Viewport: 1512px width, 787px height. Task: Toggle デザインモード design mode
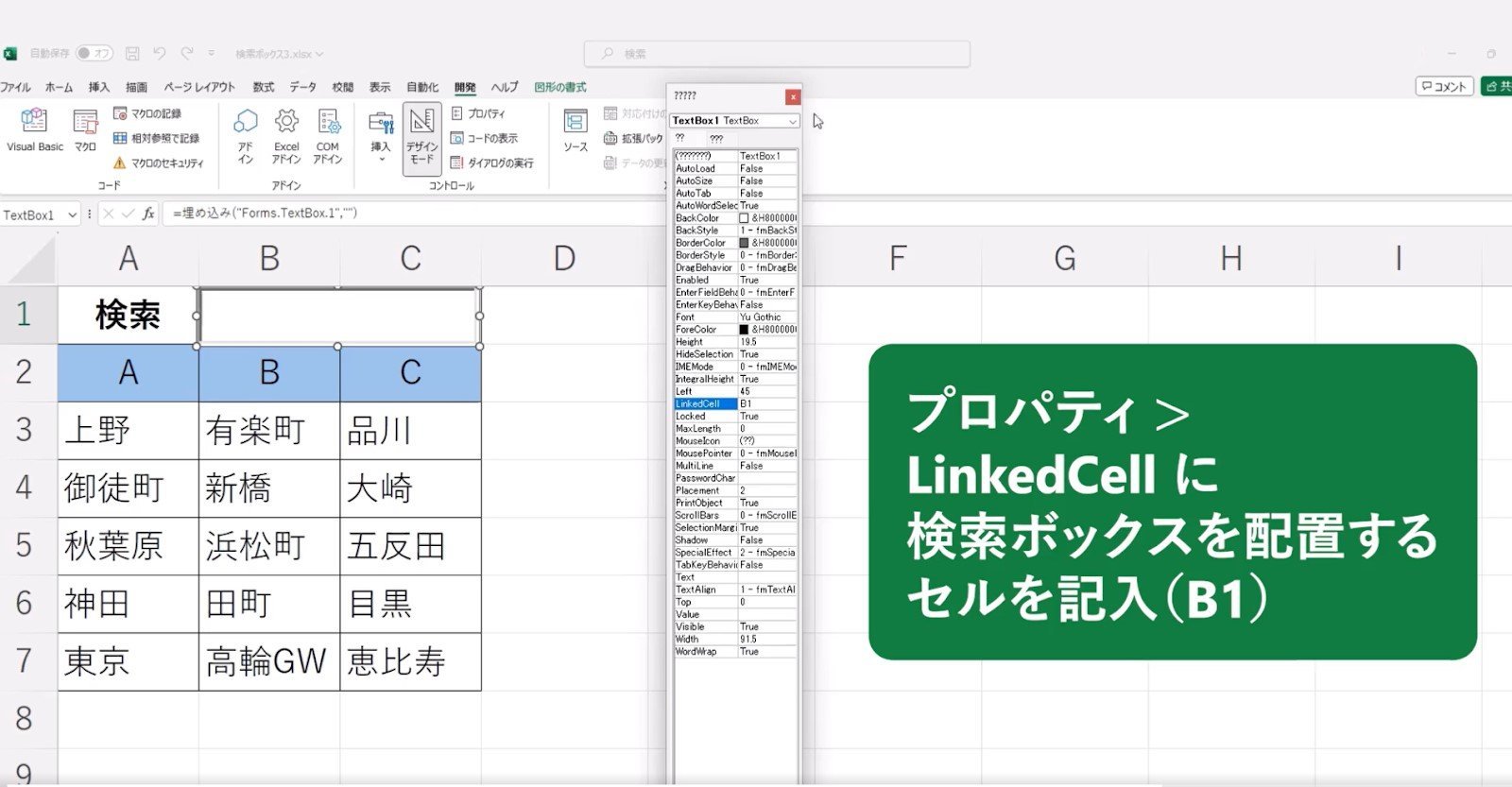421,138
